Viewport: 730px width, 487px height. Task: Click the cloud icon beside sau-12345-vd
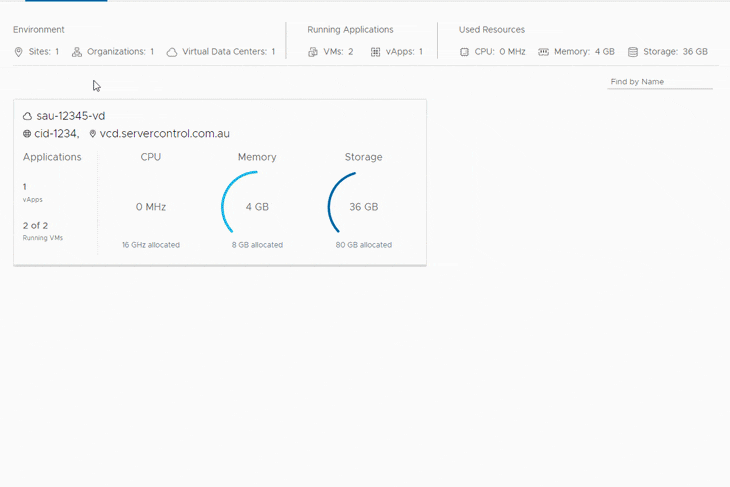[x=28, y=116]
